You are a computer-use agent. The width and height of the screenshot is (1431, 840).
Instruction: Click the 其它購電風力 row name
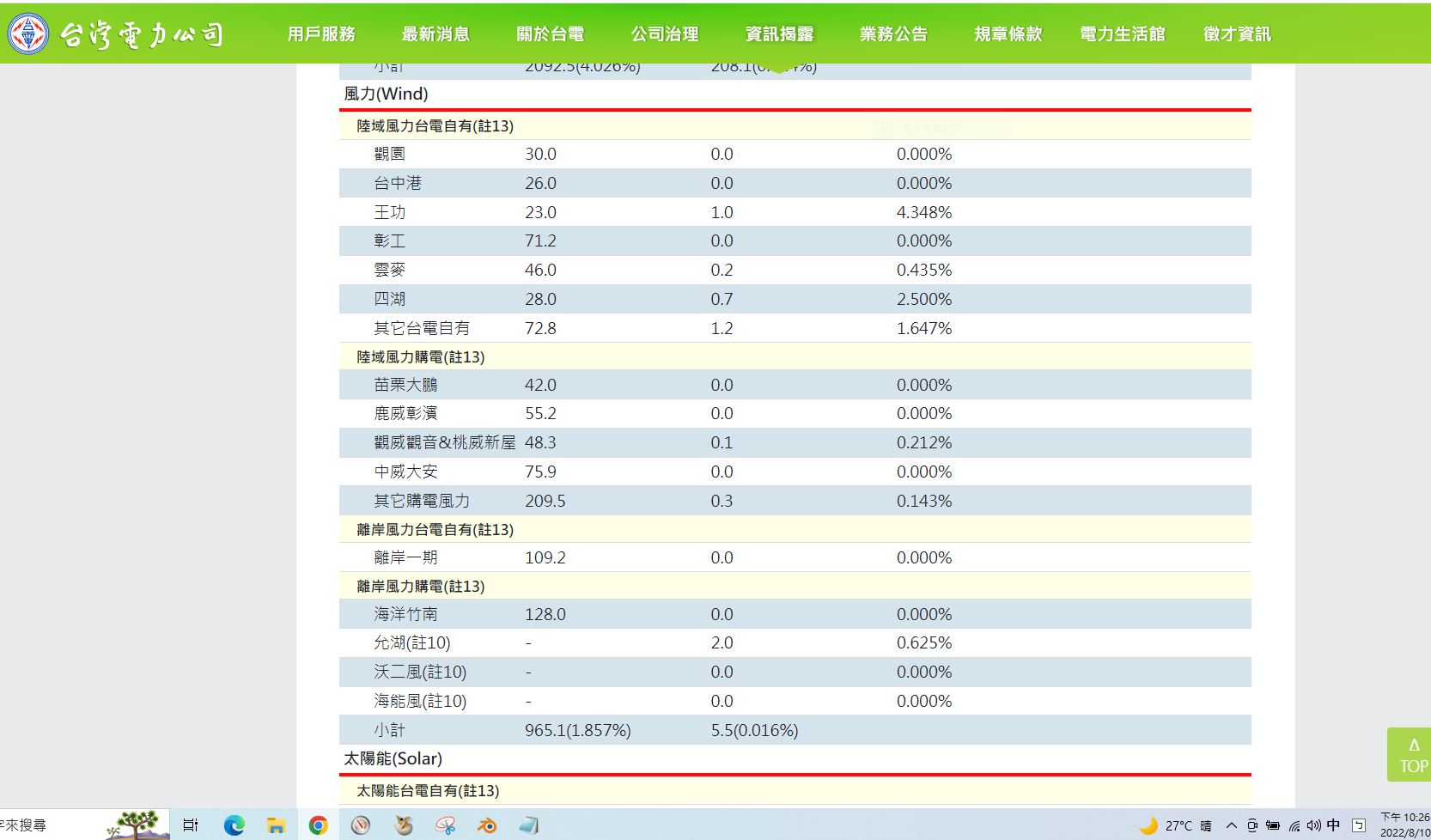click(422, 501)
